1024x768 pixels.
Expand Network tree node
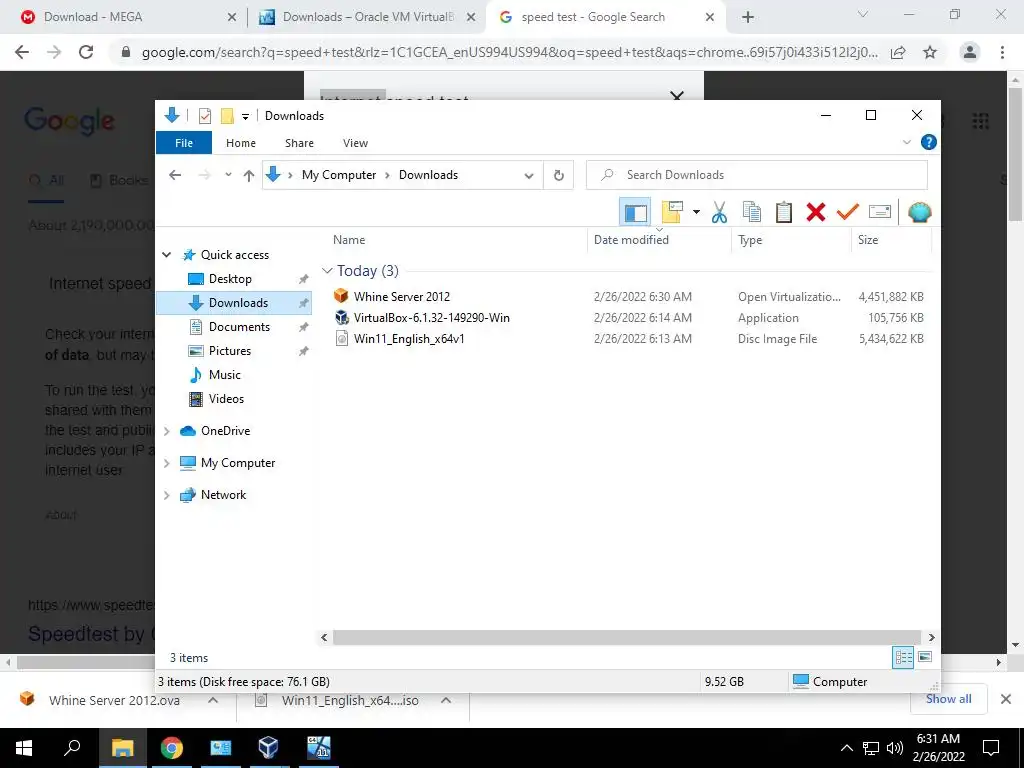point(167,495)
